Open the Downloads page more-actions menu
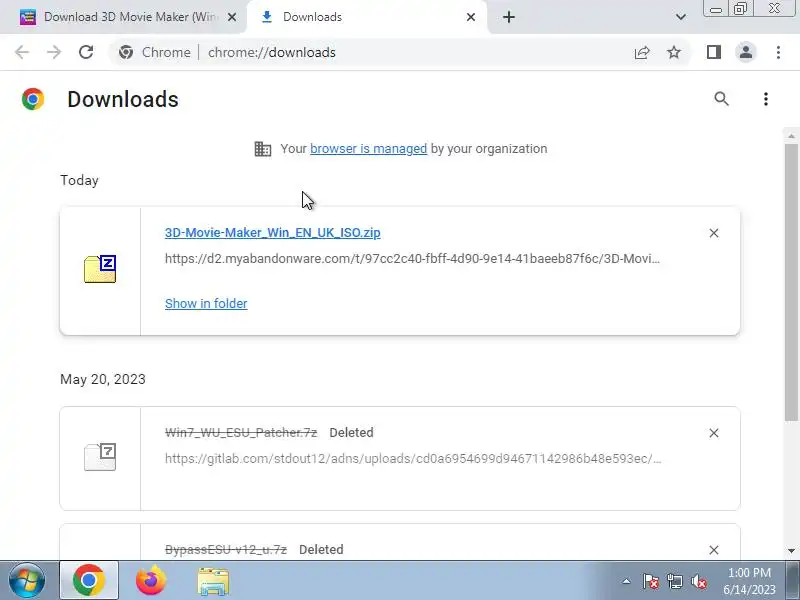The height and width of the screenshot is (600, 800). click(x=765, y=98)
